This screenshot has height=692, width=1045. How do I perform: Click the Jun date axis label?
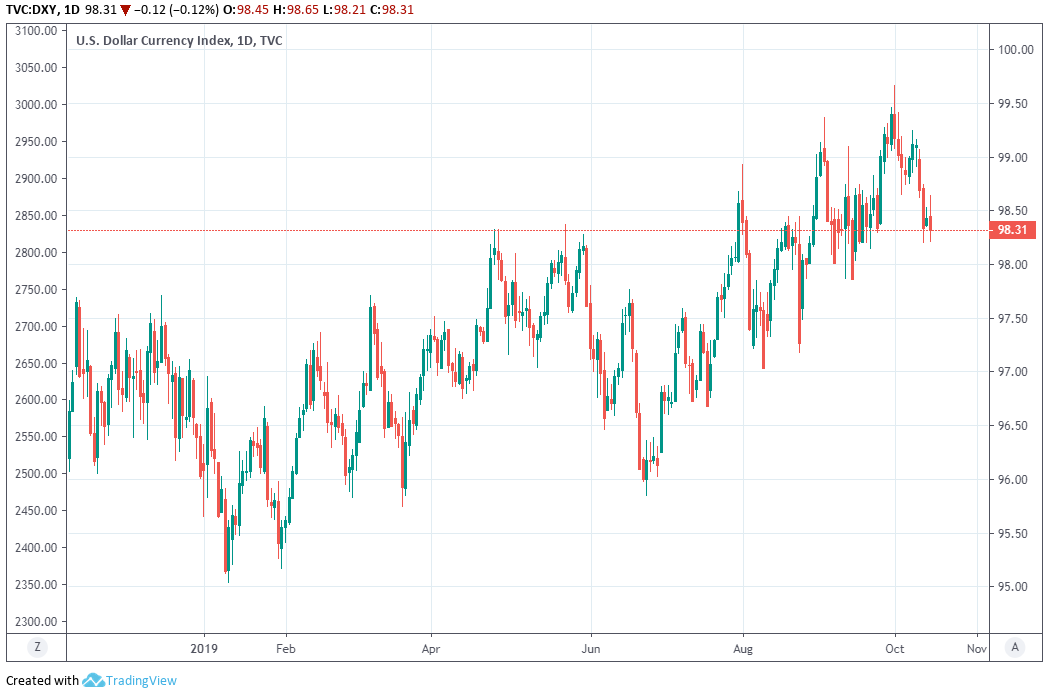pos(590,648)
